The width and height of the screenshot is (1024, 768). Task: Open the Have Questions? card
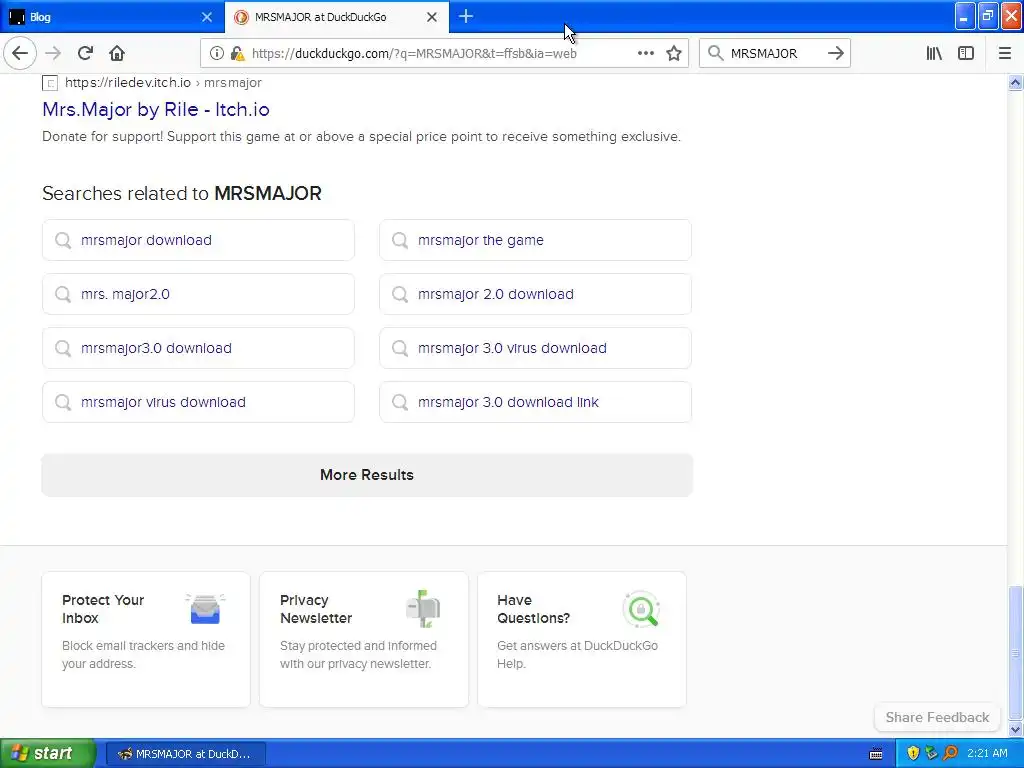pyautogui.click(x=582, y=639)
